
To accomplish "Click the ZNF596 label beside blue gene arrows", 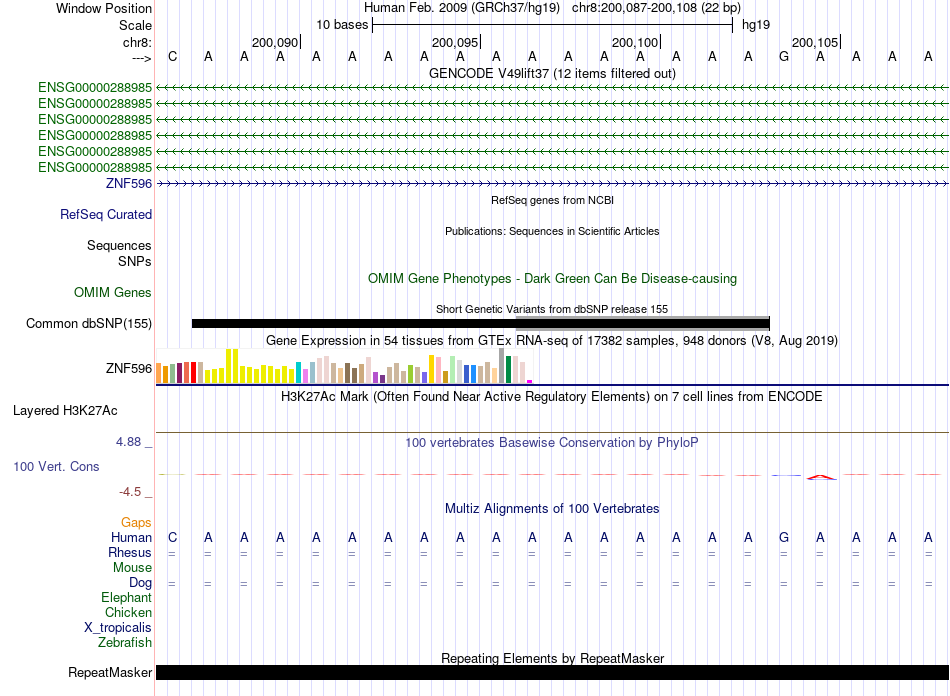I will 128,184.
